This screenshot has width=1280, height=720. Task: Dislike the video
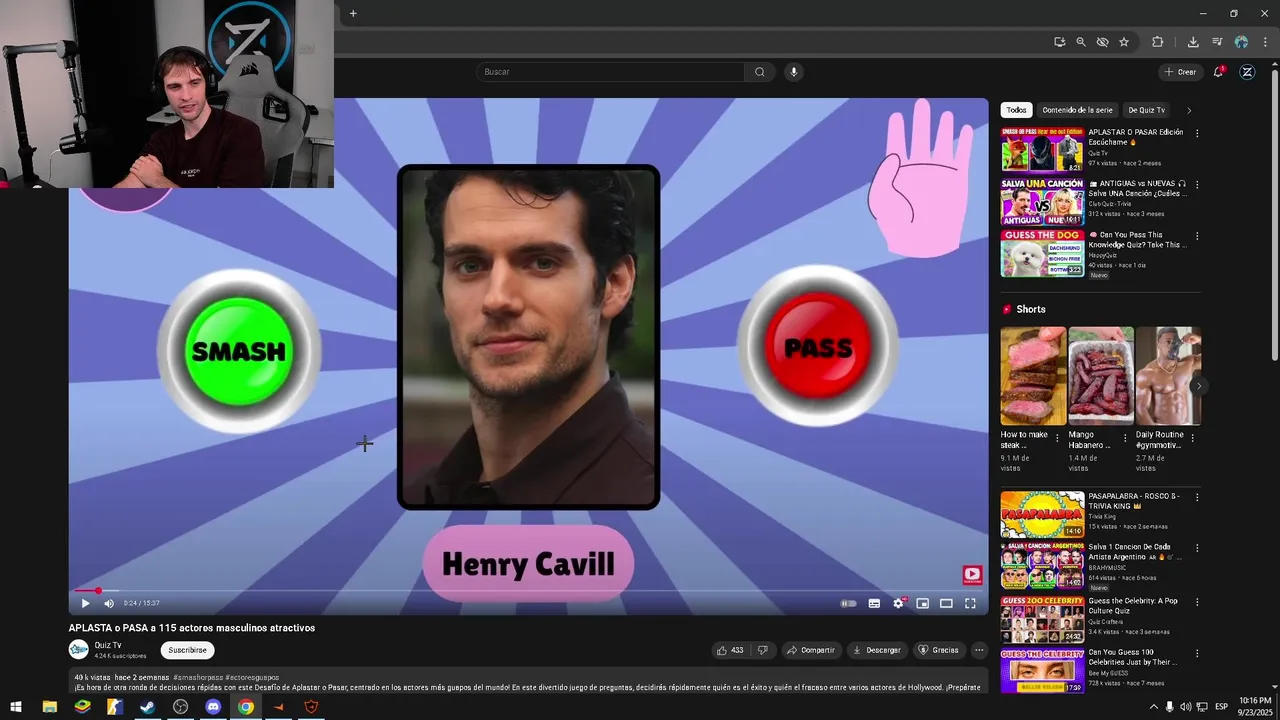[x=762, y=650]
